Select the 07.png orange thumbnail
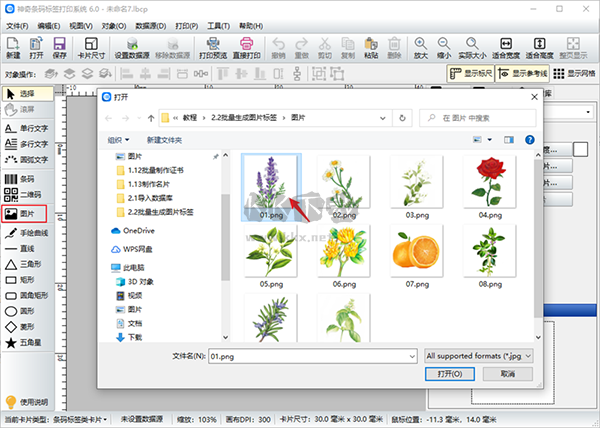 click(417, 251)
